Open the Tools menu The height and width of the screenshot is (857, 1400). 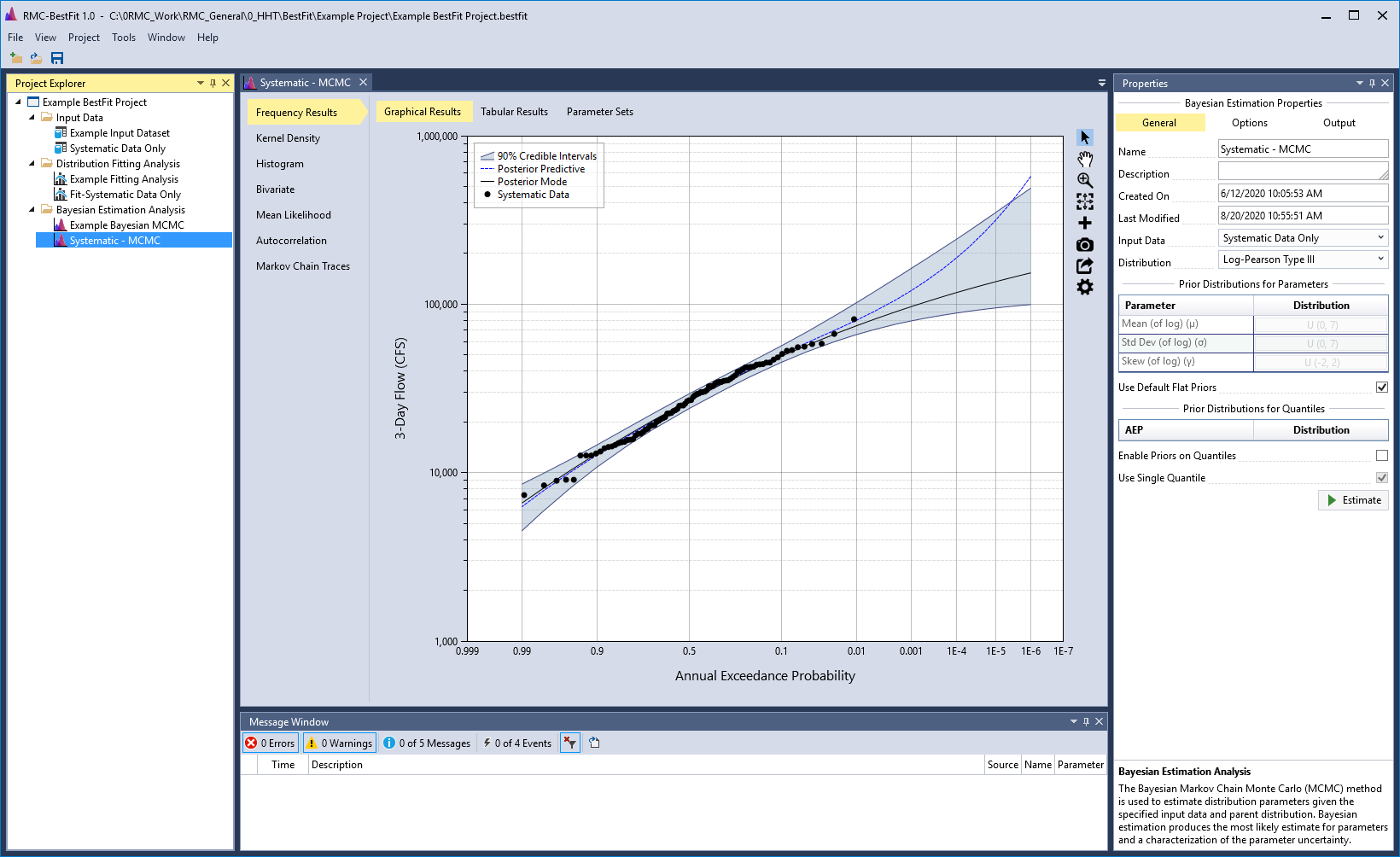pos(123,37)
